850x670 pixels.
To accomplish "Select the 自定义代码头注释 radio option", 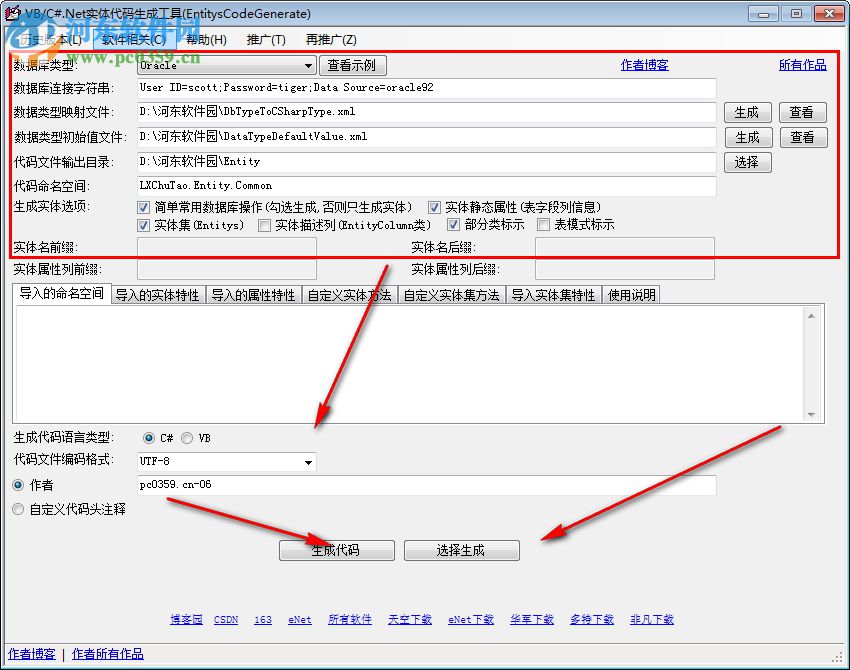I will tap(18, 509).
